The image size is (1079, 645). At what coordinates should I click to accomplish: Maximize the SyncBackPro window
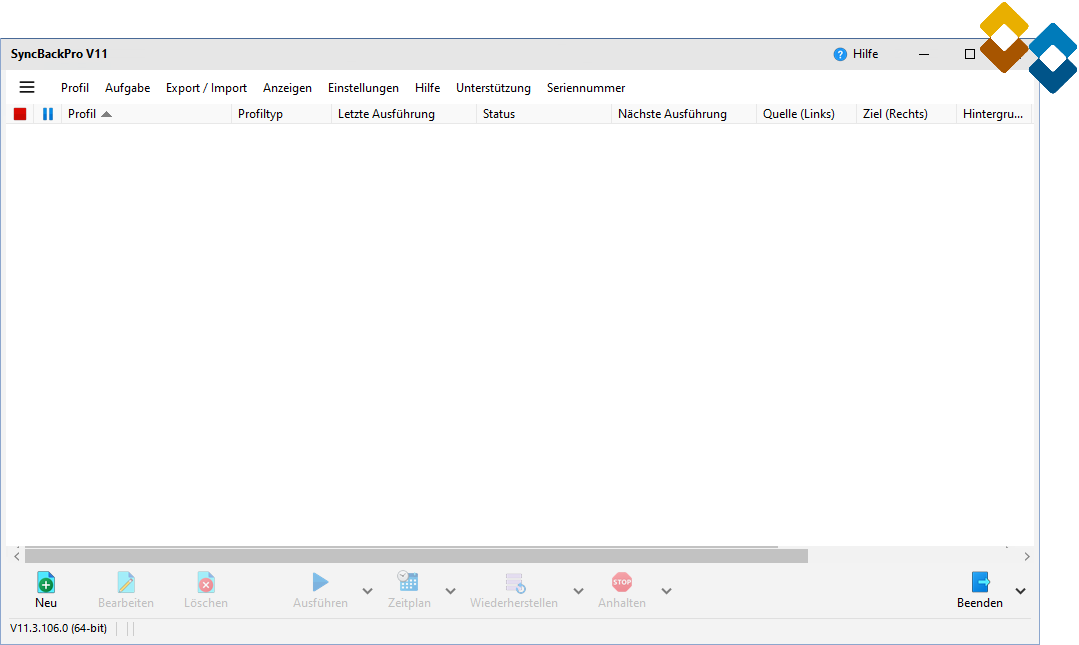[x=970, y=54]
